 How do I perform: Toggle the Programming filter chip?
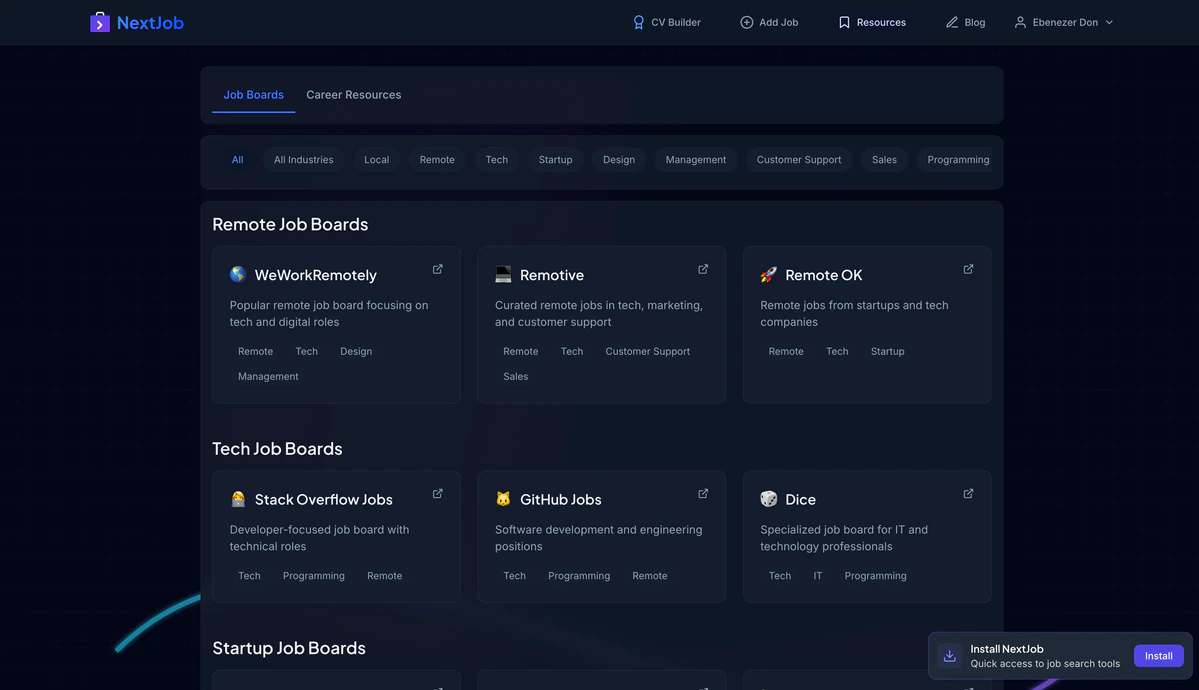point(956,160)
